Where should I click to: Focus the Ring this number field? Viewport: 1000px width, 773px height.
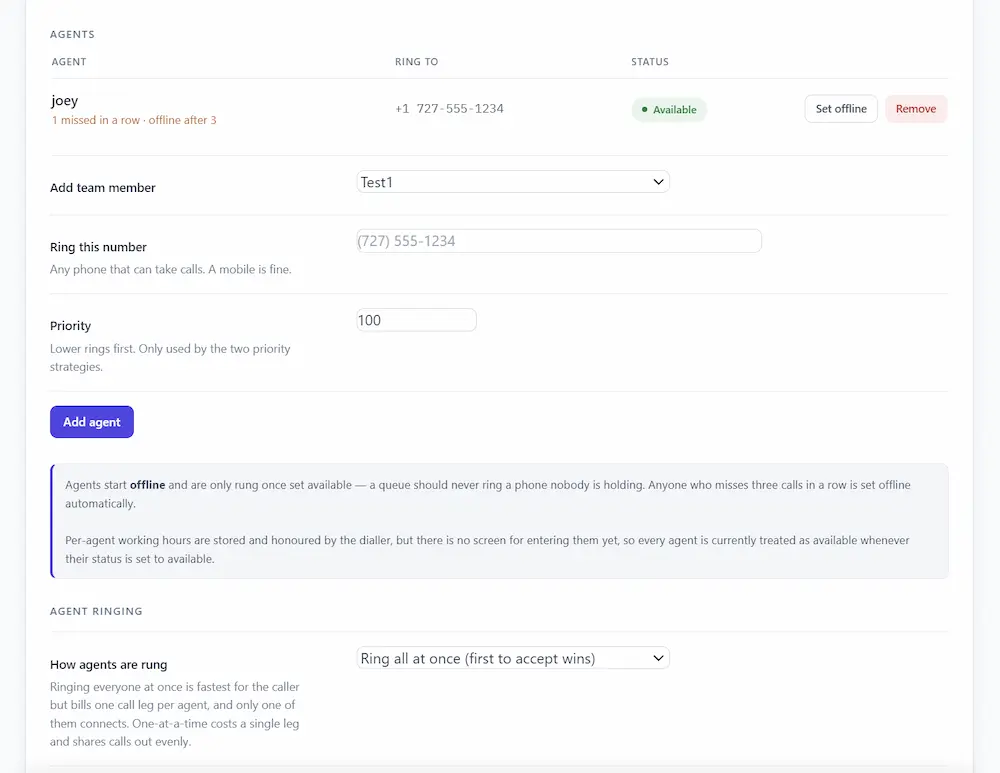(x=559, y=241)
